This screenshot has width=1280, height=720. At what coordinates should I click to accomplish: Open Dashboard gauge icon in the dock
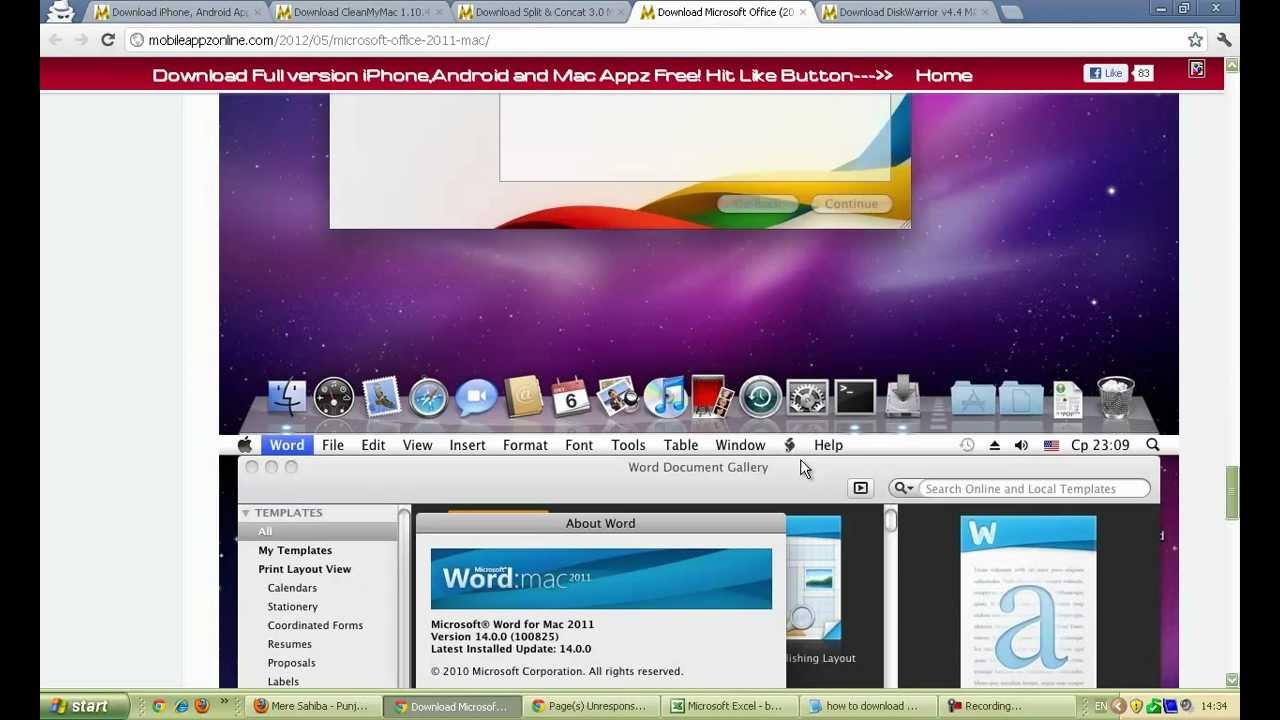click(x=333, y=397)
